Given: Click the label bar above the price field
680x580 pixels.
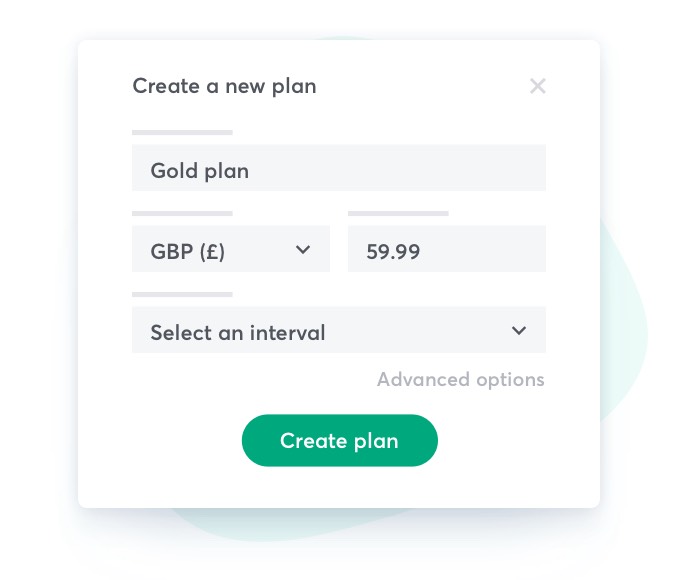Looking at the screenshot, I should coord(398,213).
